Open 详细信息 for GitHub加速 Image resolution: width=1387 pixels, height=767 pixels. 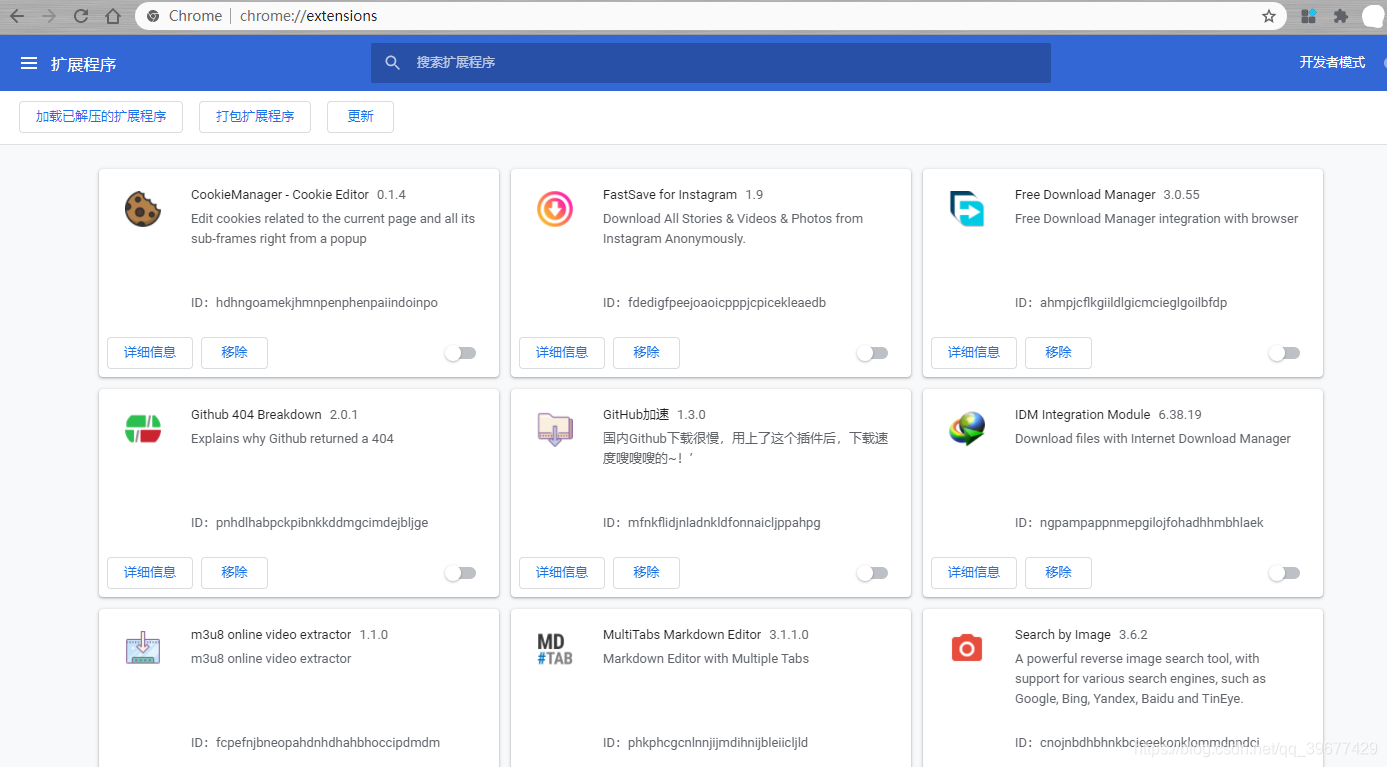click(562, 572)
